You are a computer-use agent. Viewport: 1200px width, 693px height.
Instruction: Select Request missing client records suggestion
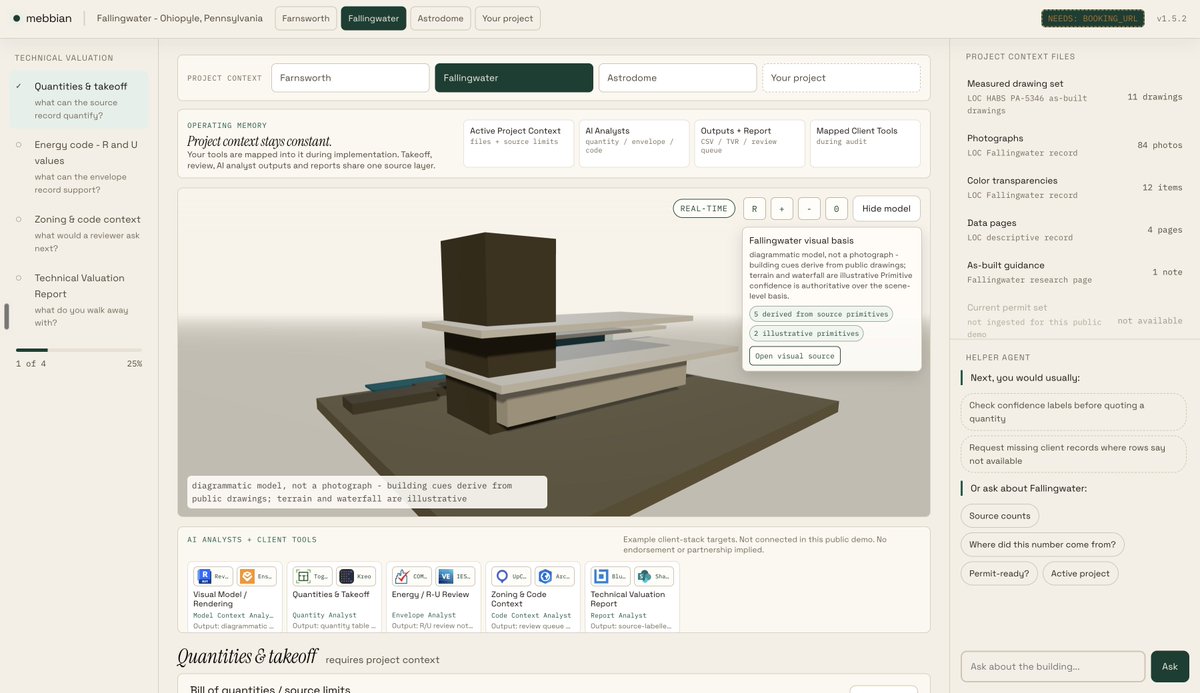coord(1074,454)
